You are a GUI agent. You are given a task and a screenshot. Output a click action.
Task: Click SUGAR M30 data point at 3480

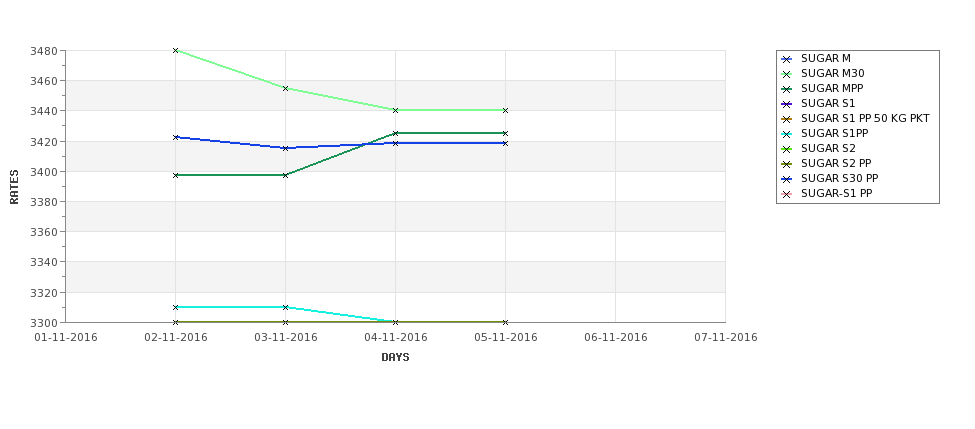coord(175,50)
